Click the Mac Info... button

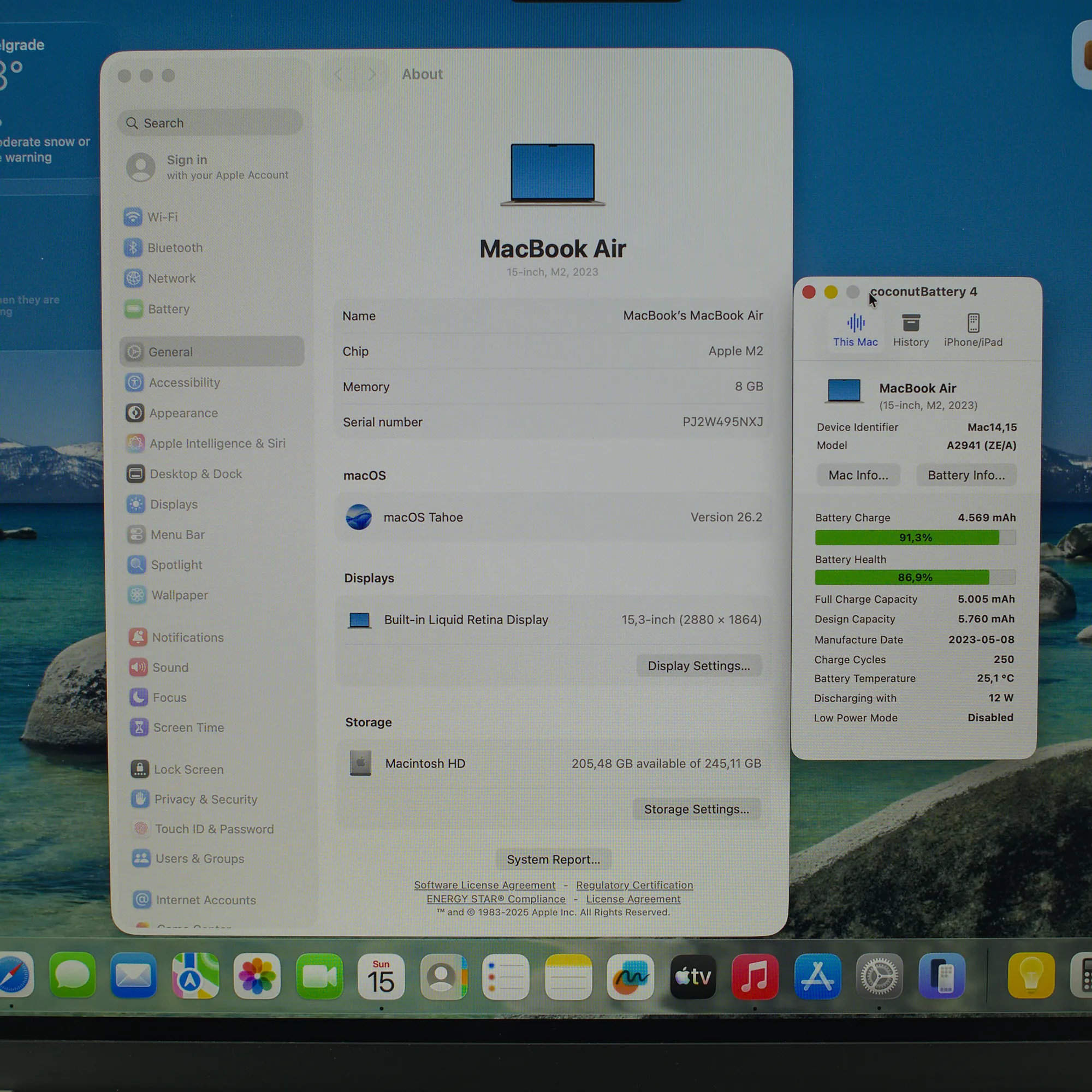(x=858, y=476)
